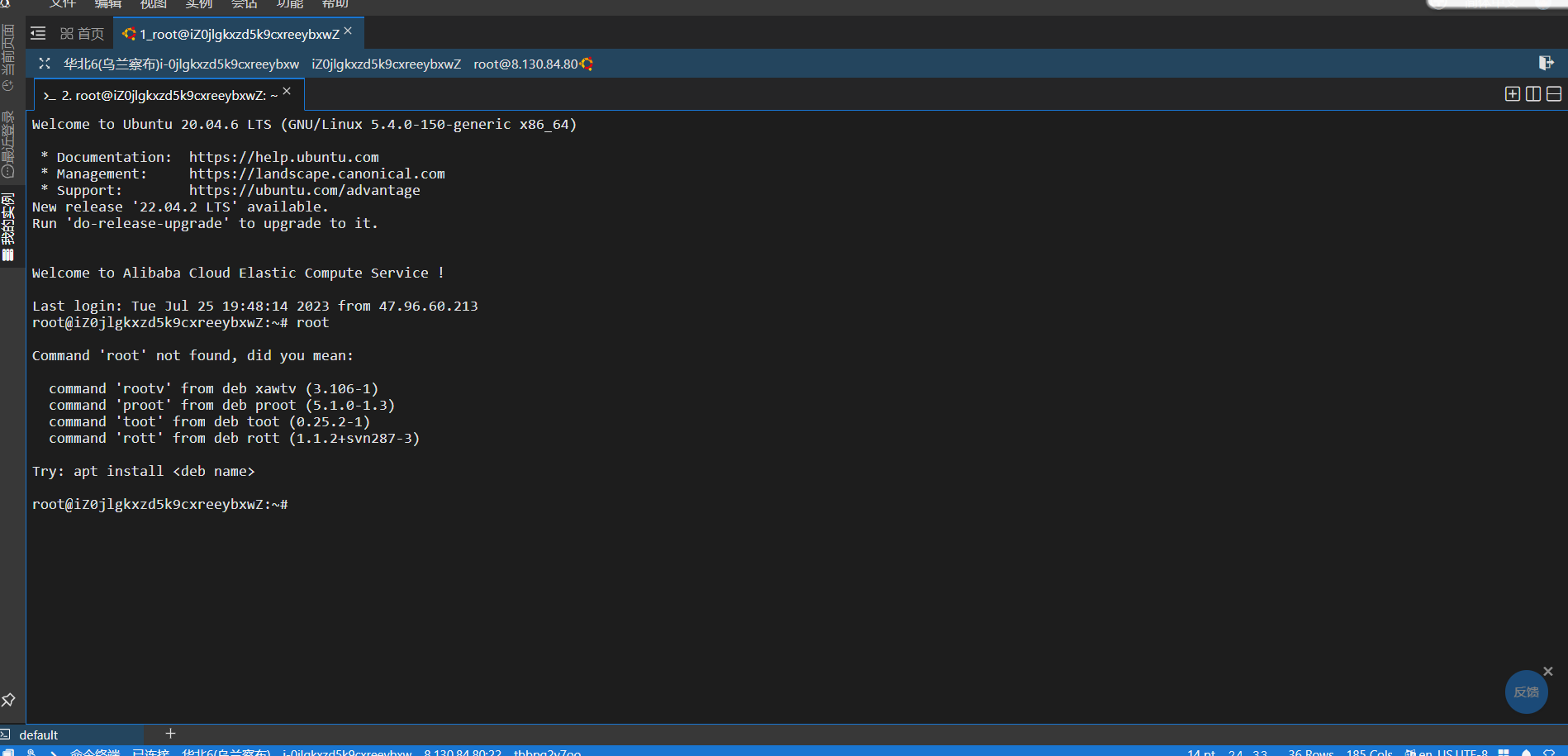Go to the 首页 home tab
Viewport: 1568px width, 756px height.
(82, 34)
